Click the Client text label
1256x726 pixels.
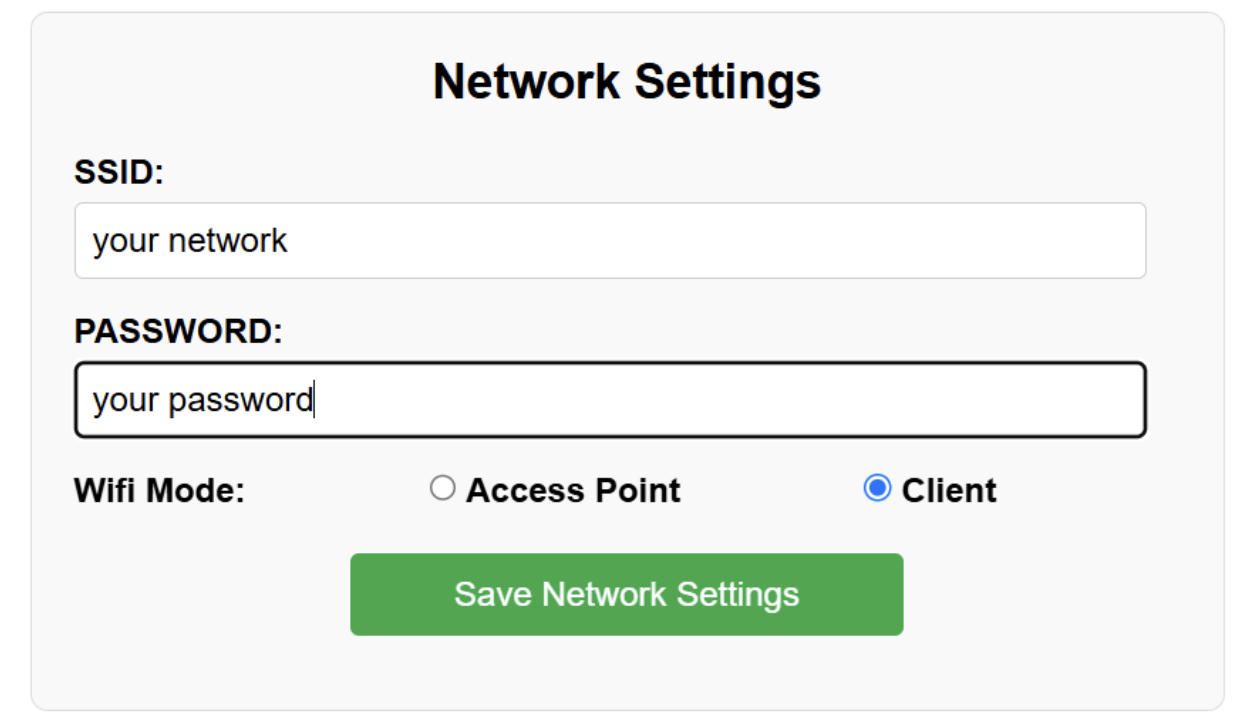click(949, 489)
